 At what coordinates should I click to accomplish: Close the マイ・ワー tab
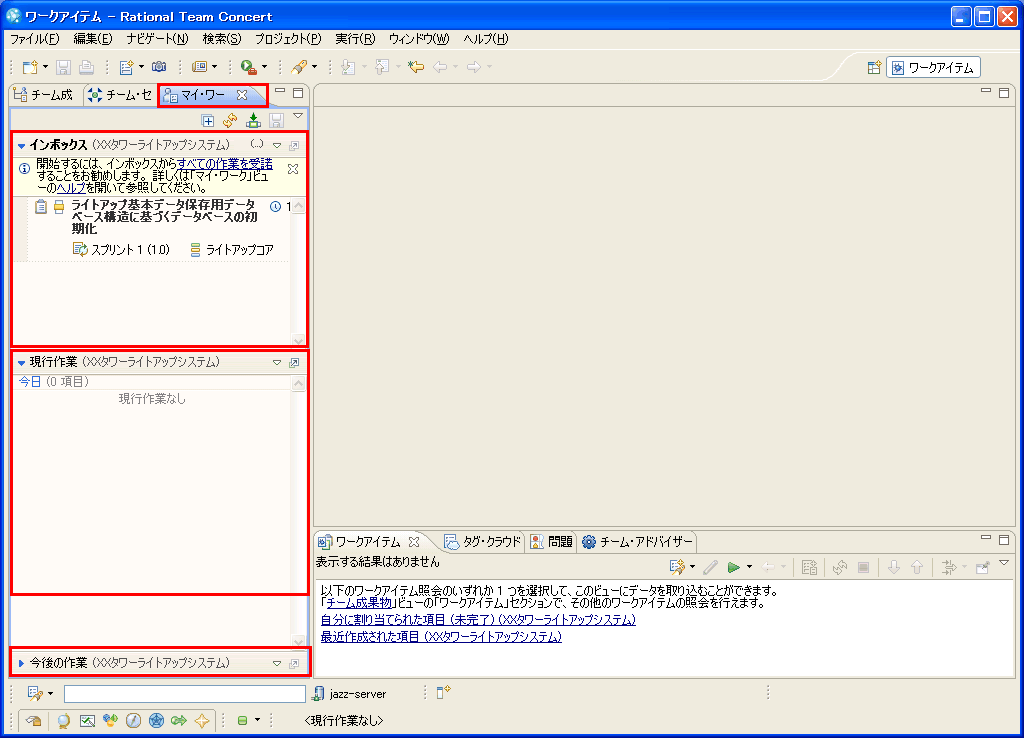pyautogui.click(x=242, y=95)
